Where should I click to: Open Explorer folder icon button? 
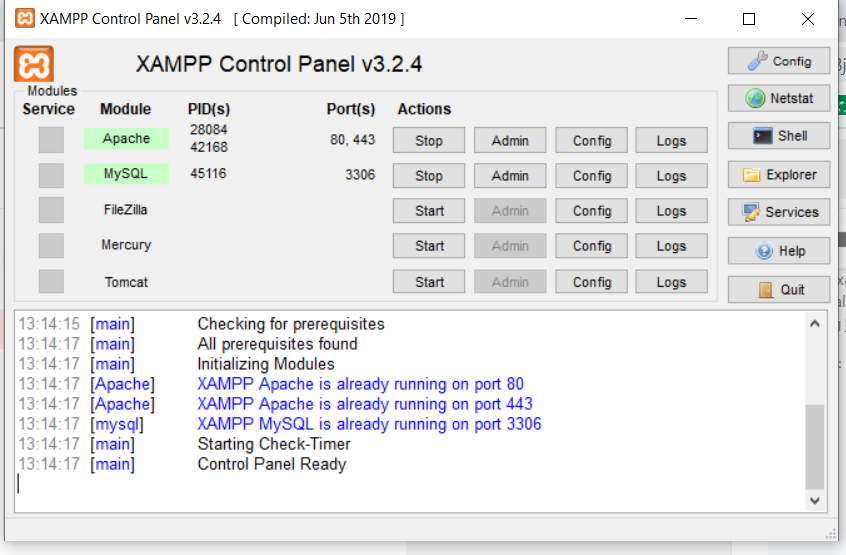click(x=779, y=175)
